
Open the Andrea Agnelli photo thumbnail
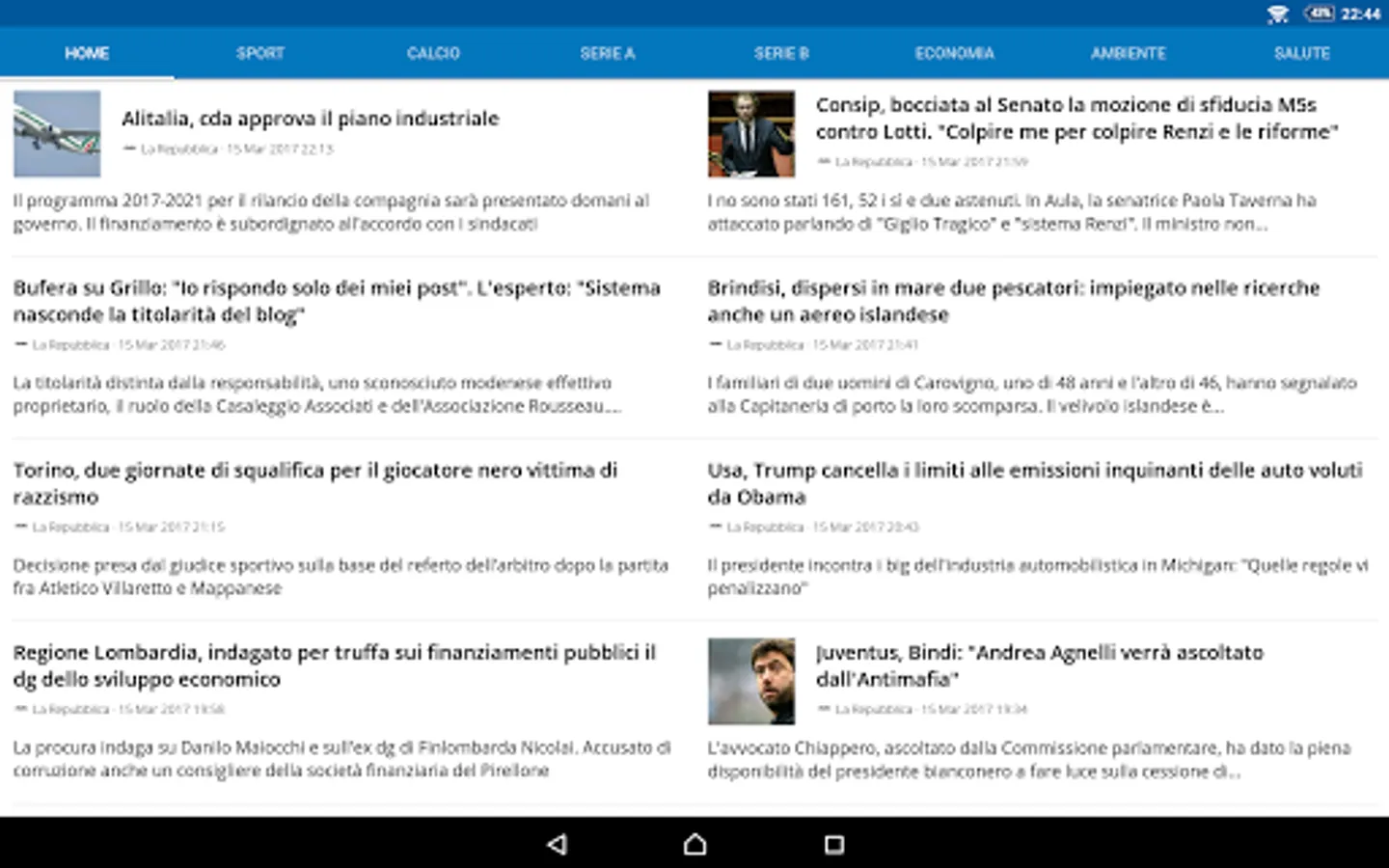pyautogui.click(x=751, y=681)
